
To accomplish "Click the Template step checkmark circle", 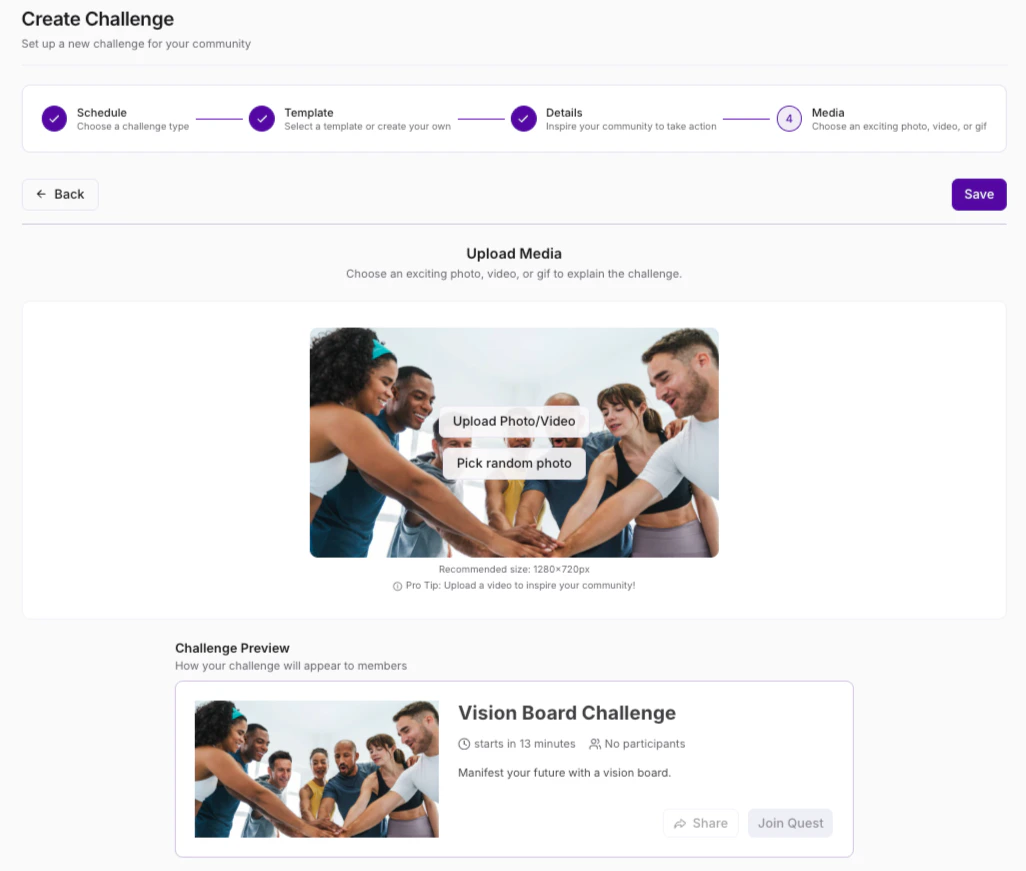I will point(262,119).
